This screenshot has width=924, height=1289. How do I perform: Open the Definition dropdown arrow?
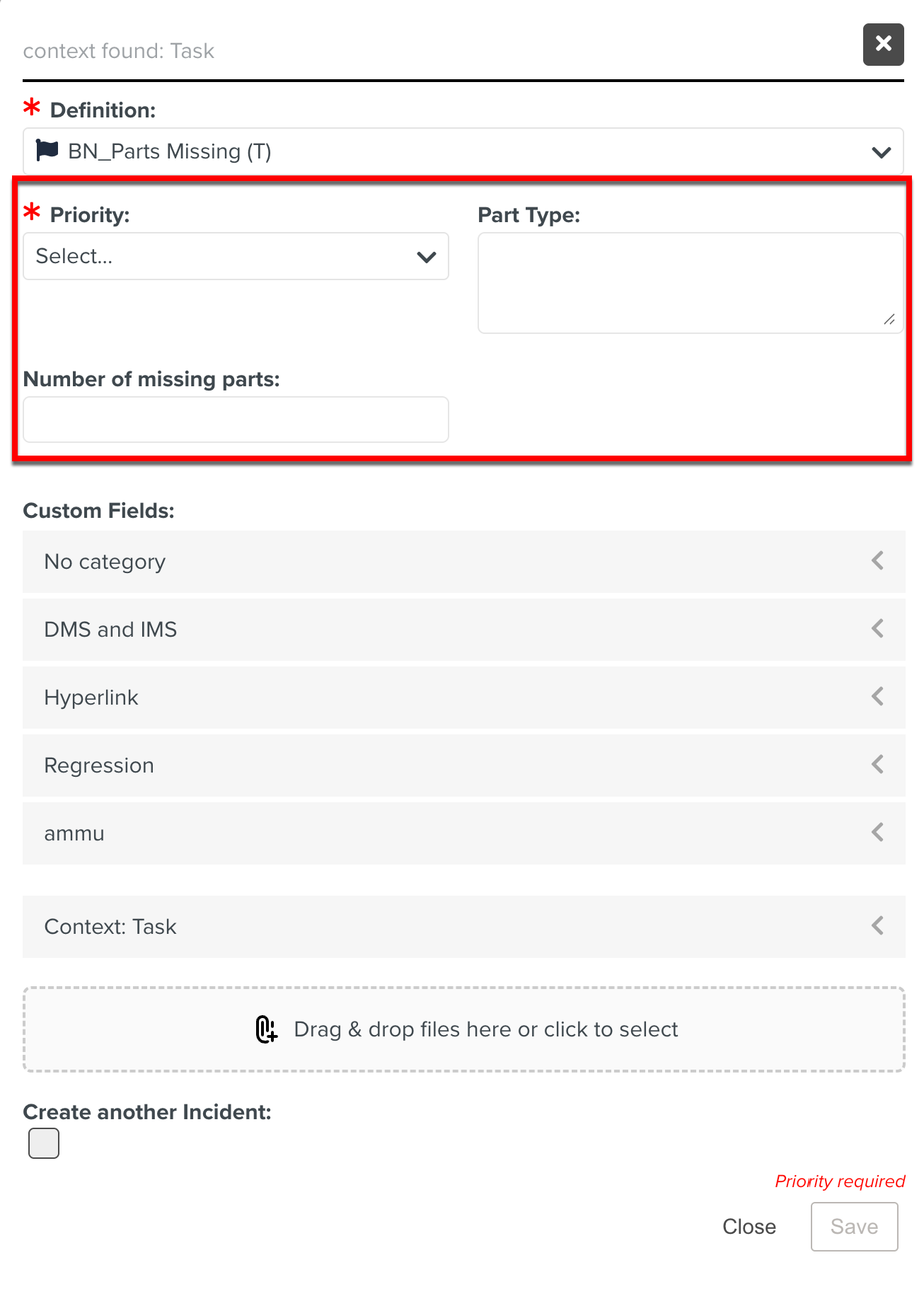881,152
